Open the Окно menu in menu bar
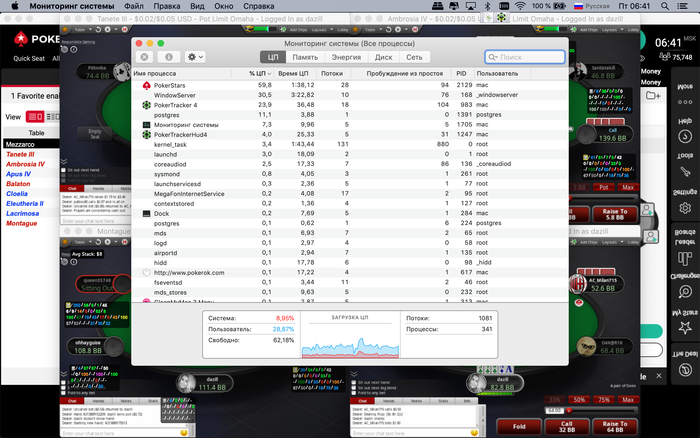Screen dimensions: 700x438 pos(224,6)
